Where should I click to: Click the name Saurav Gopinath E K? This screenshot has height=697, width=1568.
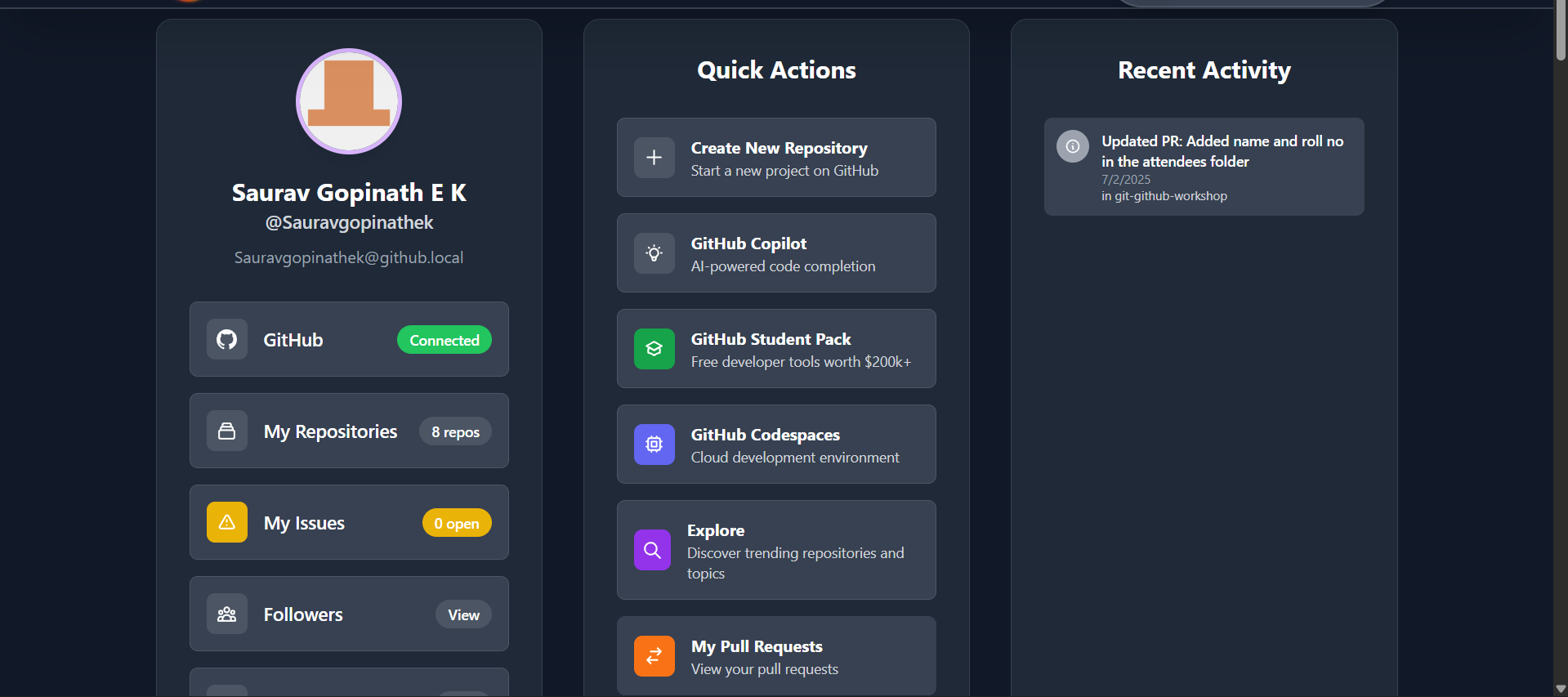coord(349,192)
